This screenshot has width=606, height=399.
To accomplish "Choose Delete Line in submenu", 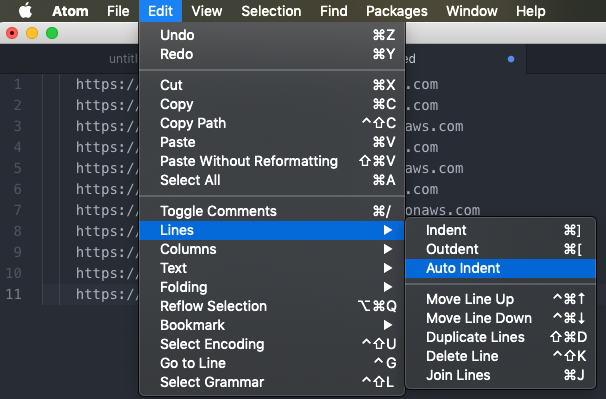I will (500, 356).
